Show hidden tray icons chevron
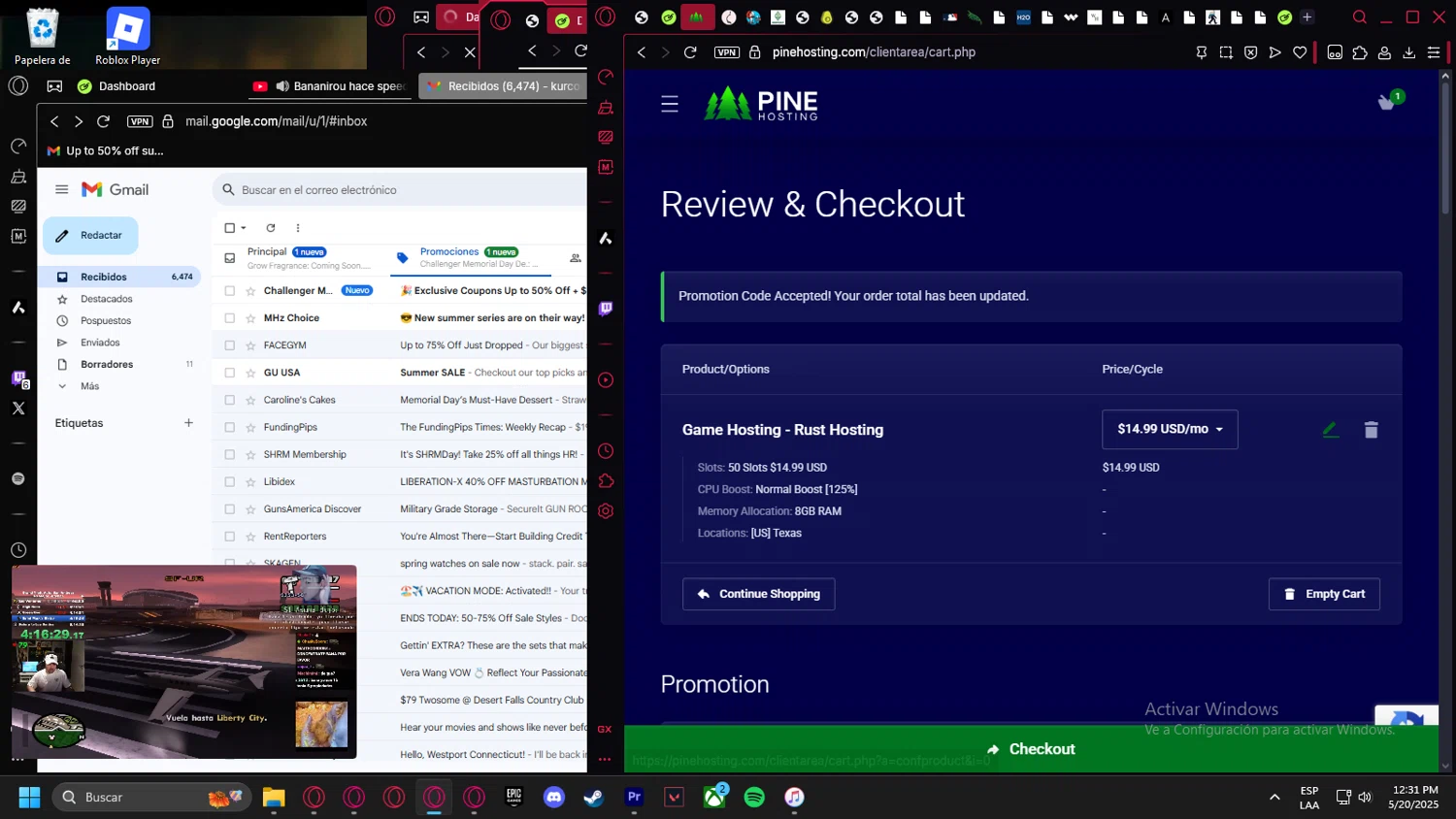1456x819 pixels. tap(1274, 798)
